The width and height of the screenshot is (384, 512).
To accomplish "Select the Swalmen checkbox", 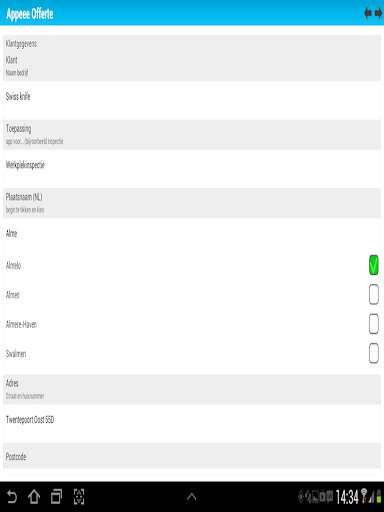I will click(374, 353).
